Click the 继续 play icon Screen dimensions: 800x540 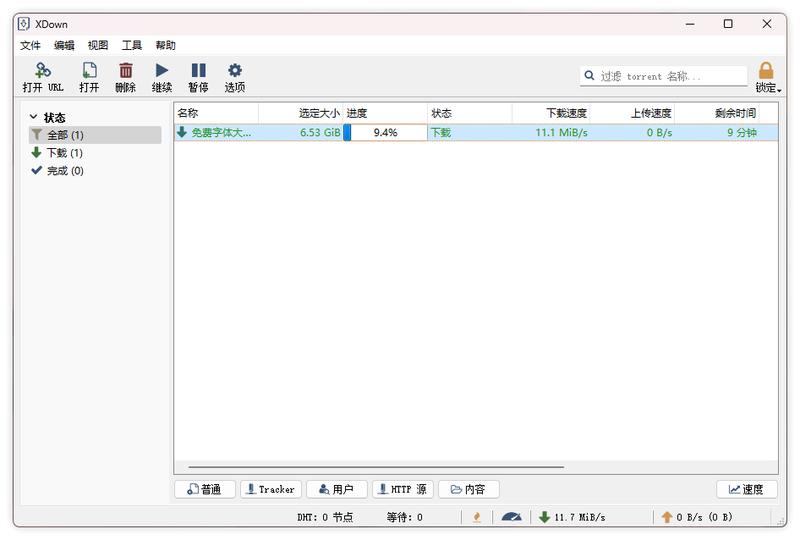coord(162,70)
